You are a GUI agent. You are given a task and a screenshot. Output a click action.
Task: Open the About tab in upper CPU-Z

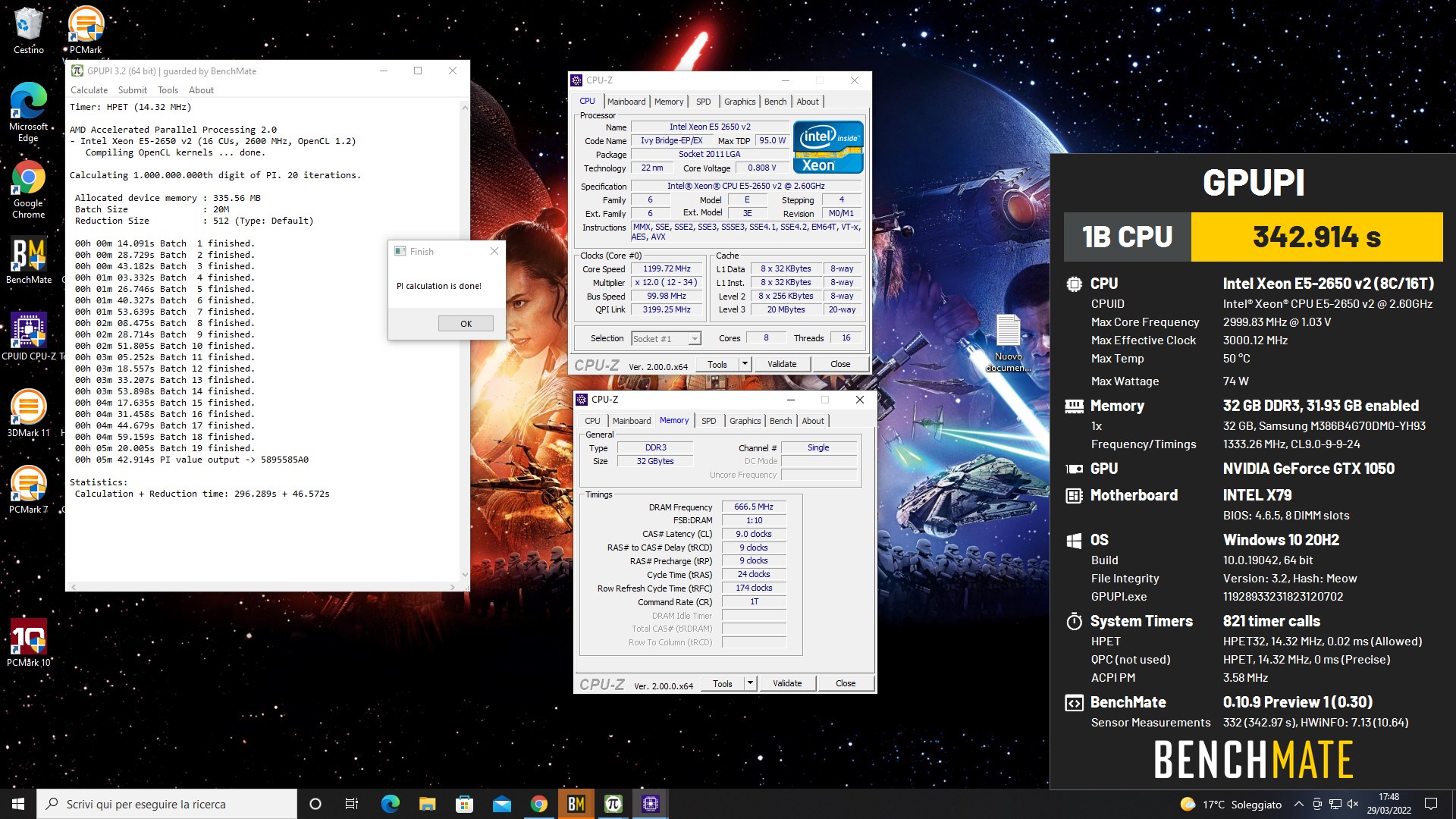click(x=808, y=102)
